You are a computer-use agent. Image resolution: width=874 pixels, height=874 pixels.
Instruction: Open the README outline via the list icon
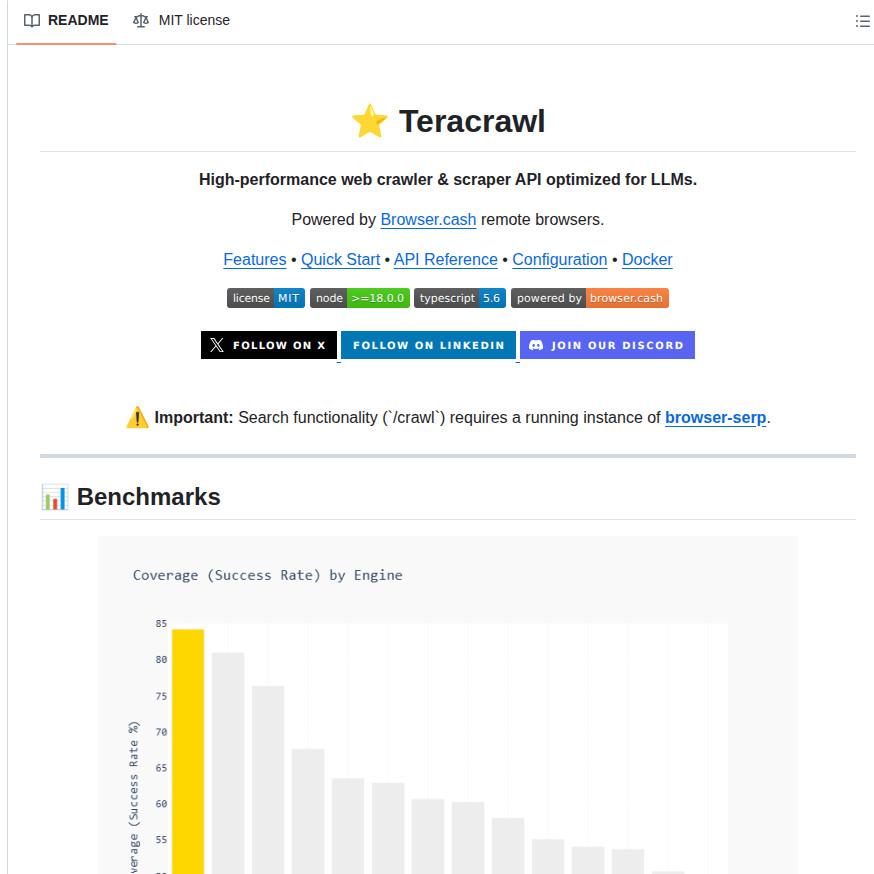(x=862, y=20)
